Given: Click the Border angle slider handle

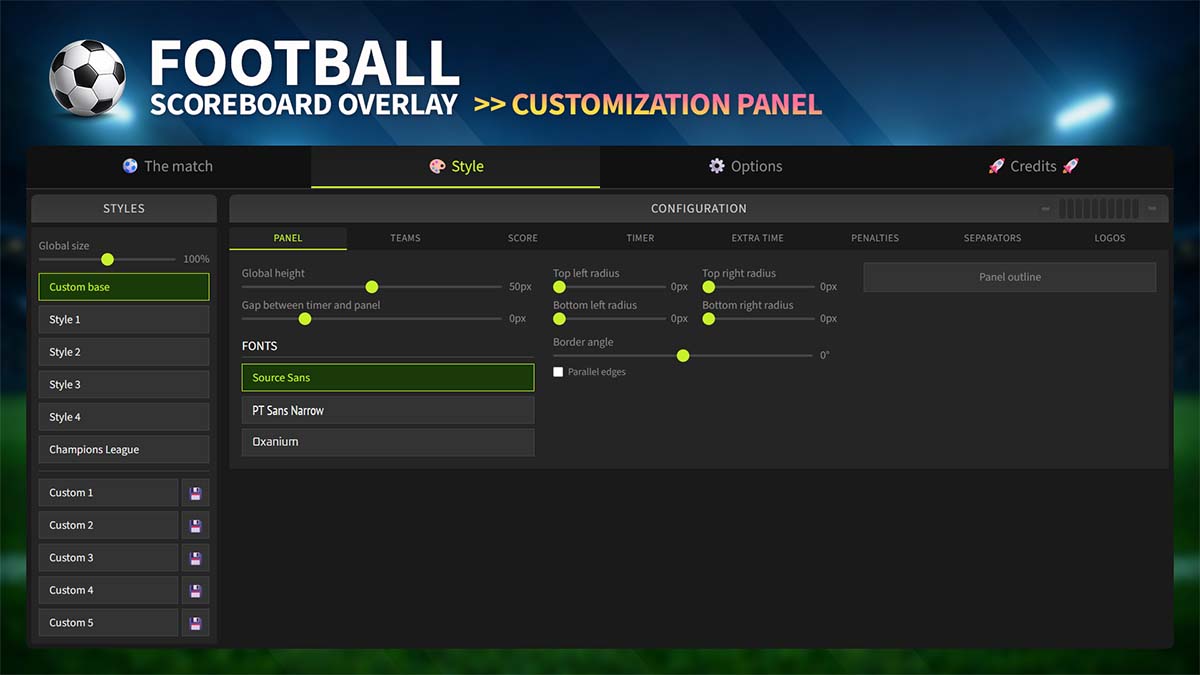Looking at the screenshot, I should pyautogui.click(x=683, y=355).
